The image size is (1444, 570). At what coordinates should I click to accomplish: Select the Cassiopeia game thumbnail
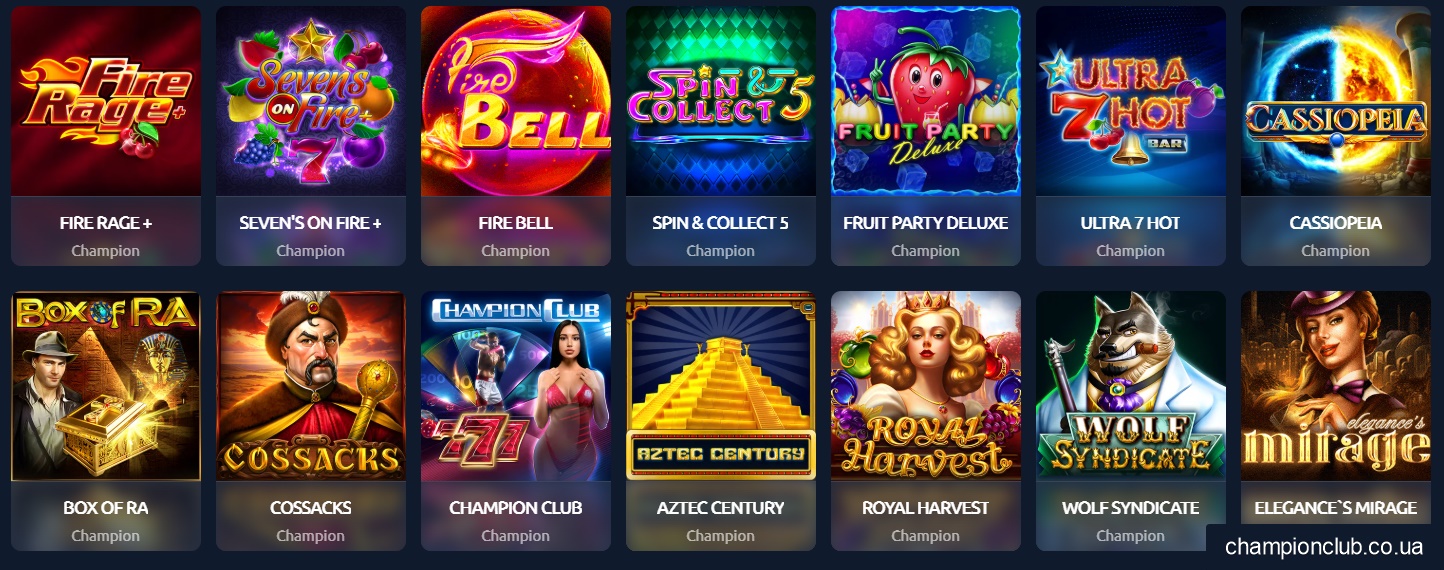(1336, 101)
